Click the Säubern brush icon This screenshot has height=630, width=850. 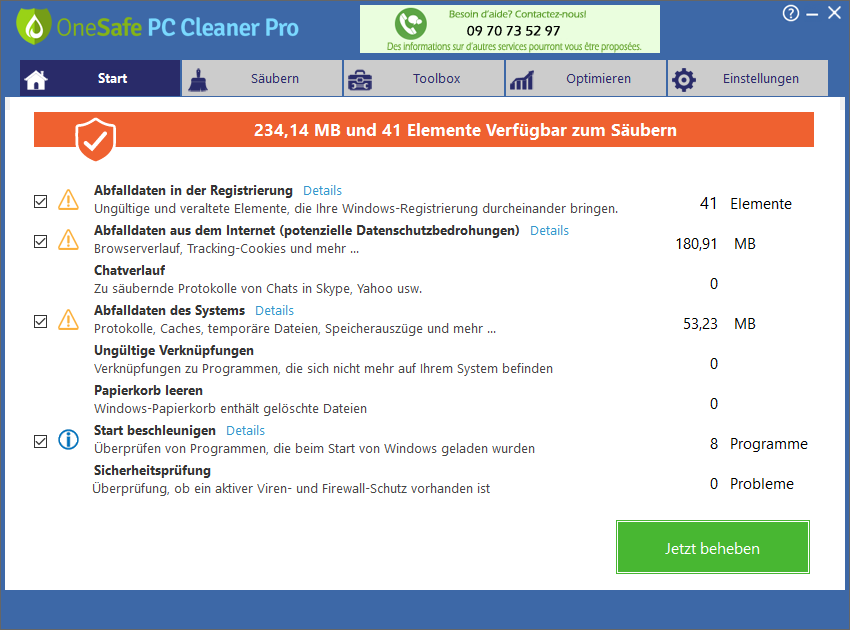[x=199, y=77]
